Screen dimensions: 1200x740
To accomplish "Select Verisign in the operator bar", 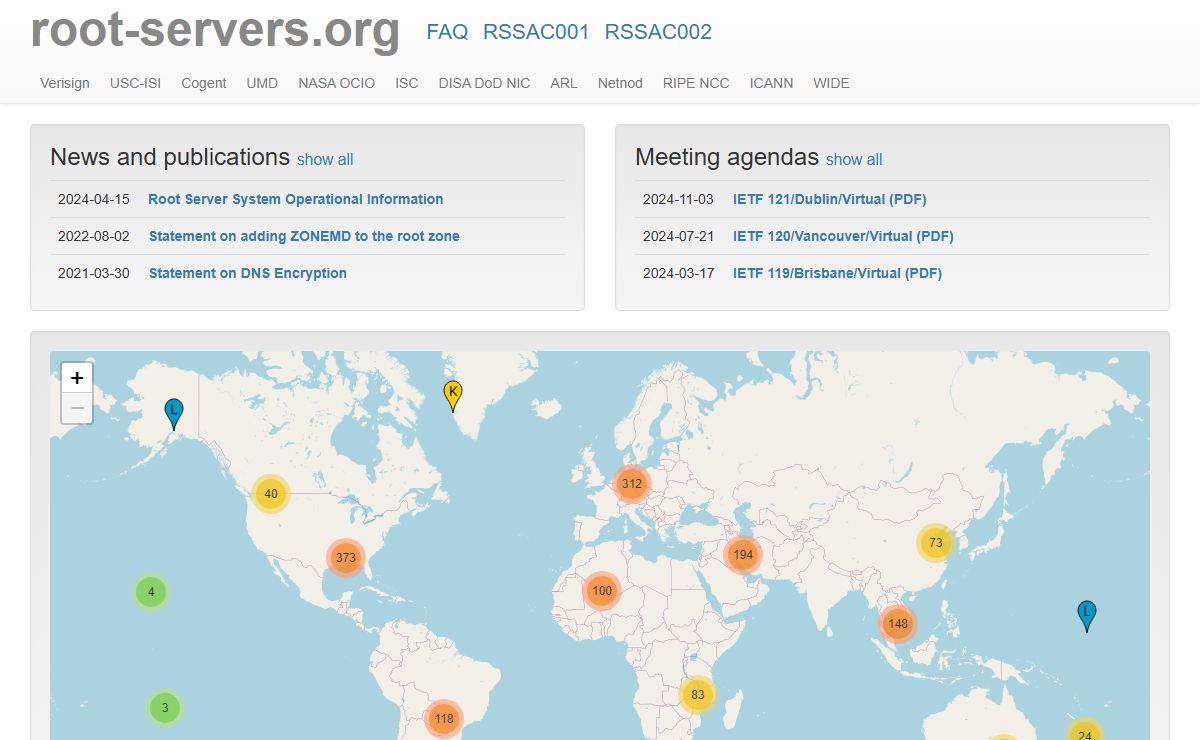I will pos(65,83).
